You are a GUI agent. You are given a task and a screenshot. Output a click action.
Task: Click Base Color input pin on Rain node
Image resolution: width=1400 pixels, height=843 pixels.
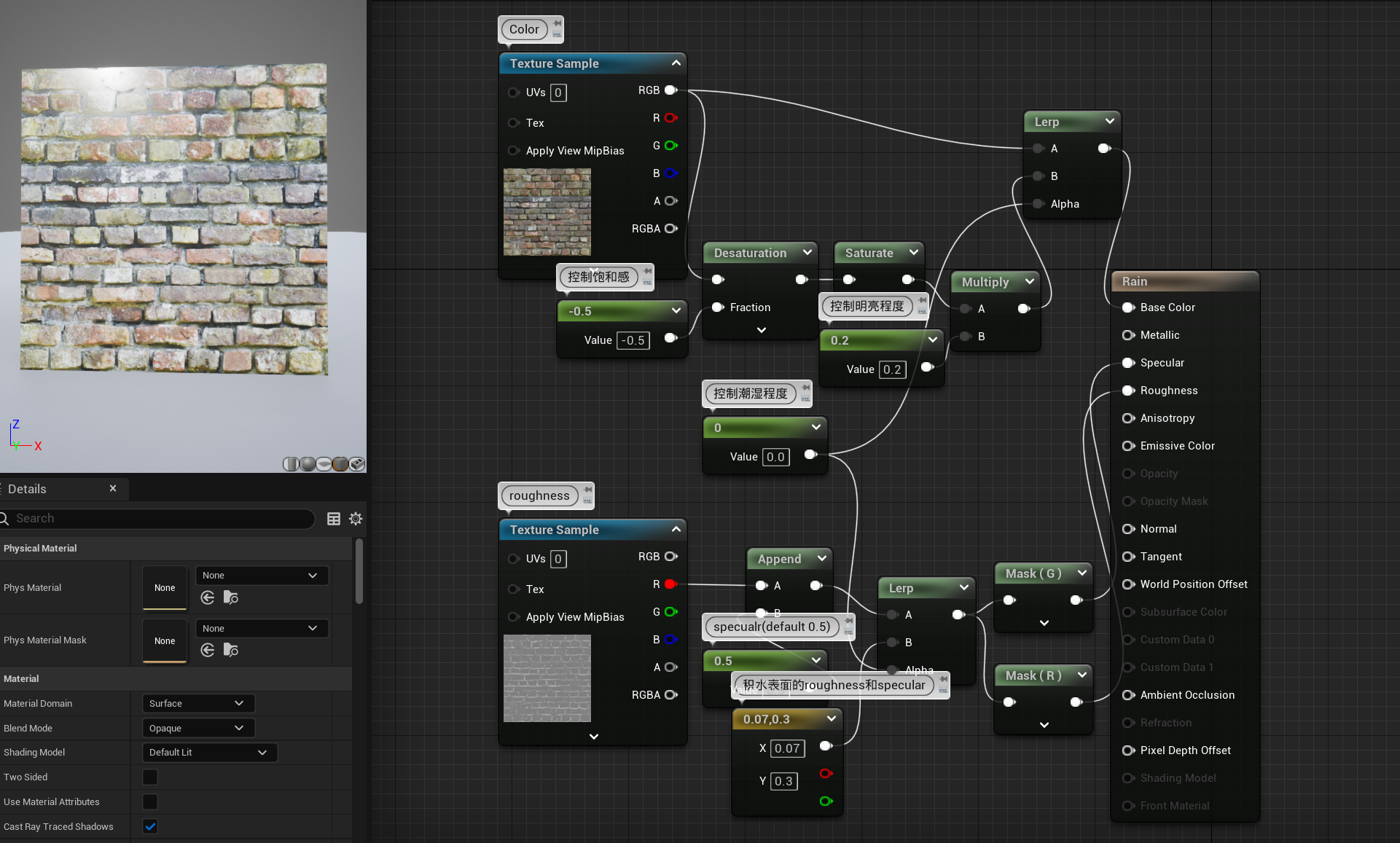coord(1128,307)
